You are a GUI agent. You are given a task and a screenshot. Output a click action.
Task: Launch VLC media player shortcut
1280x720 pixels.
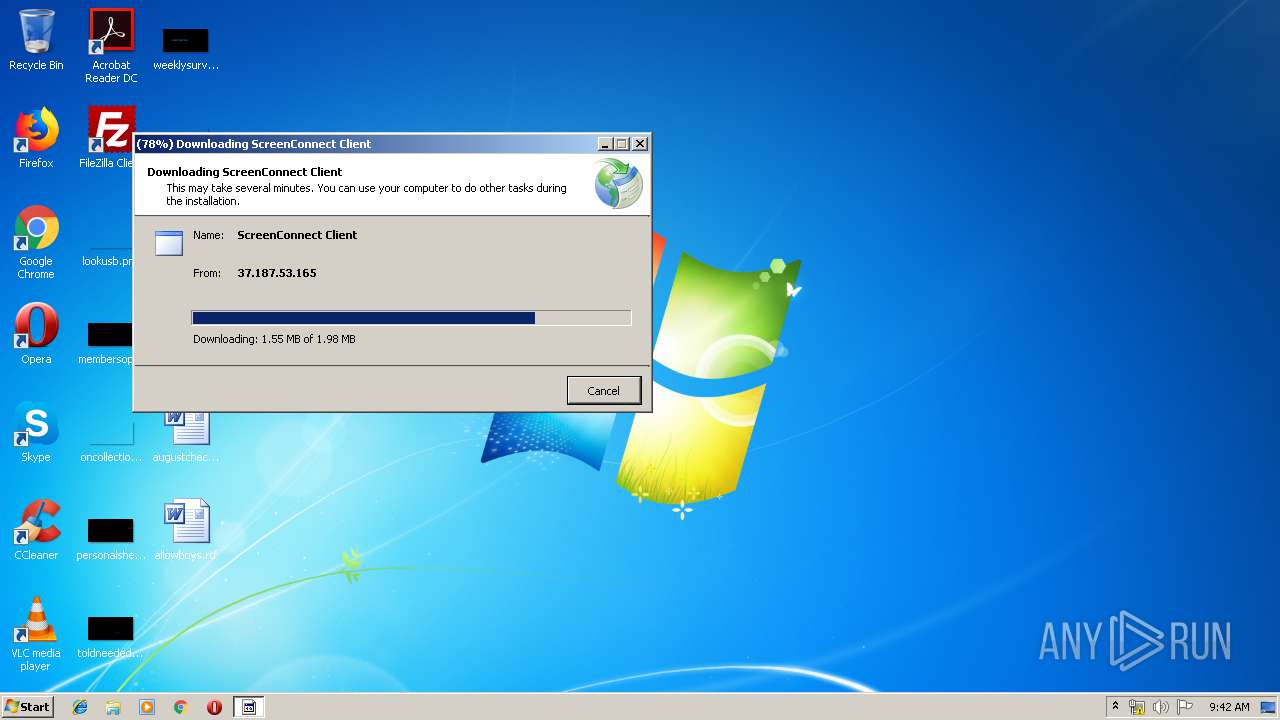coord(36,634)
